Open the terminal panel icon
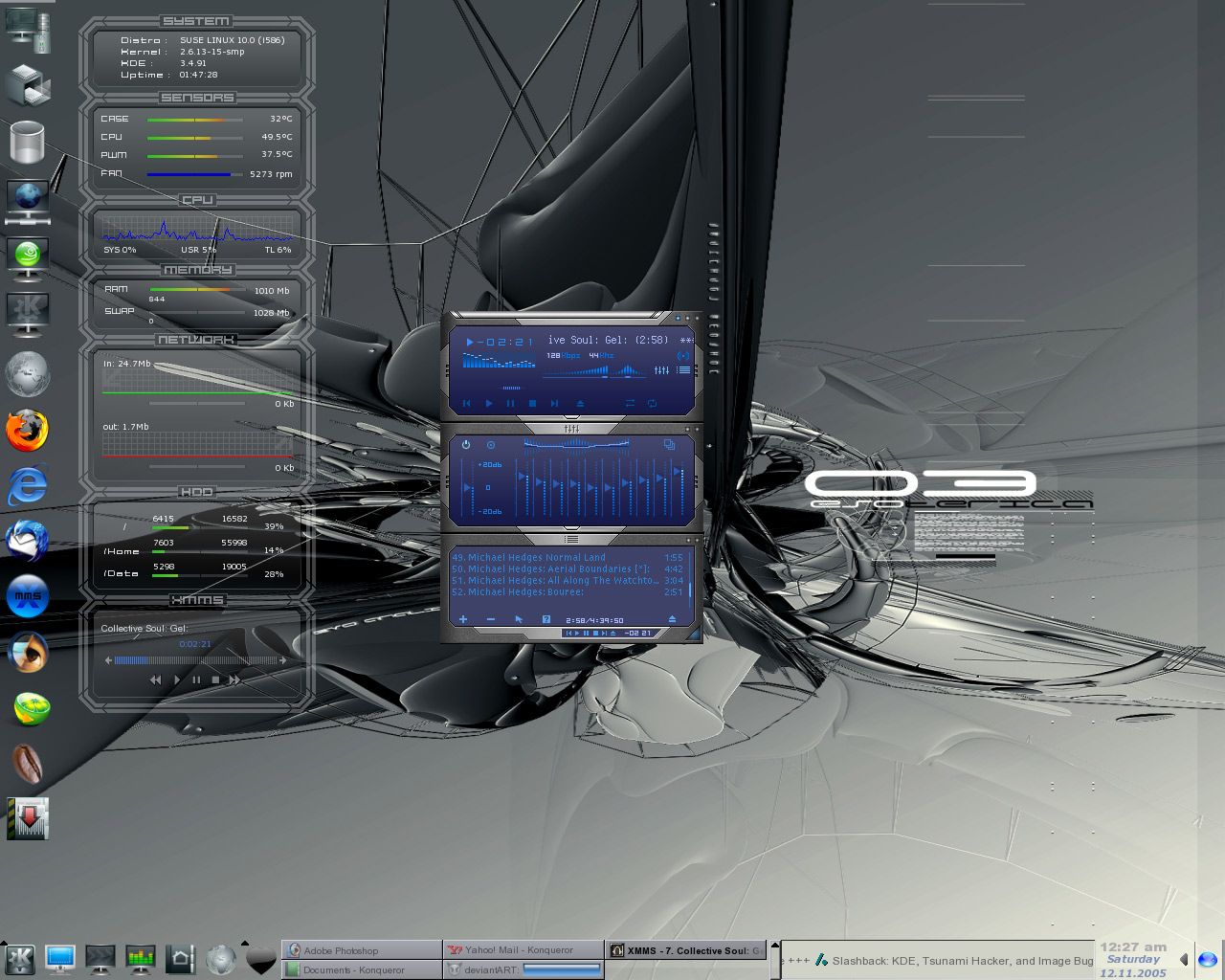This screenshot has height=980, width=1225. coord(100,959)
